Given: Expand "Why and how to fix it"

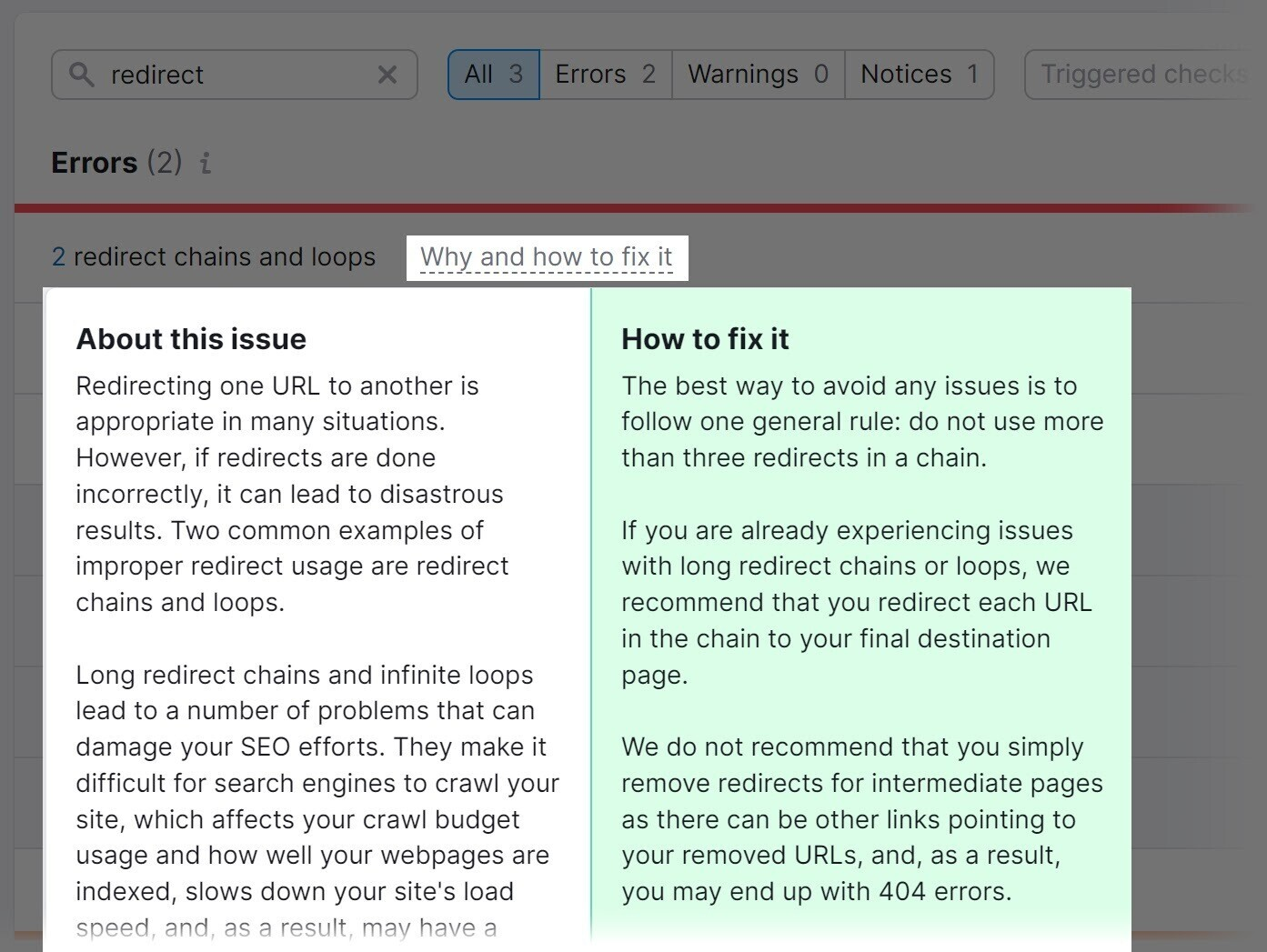Looking at the screenshot, I should pos(547,257).
